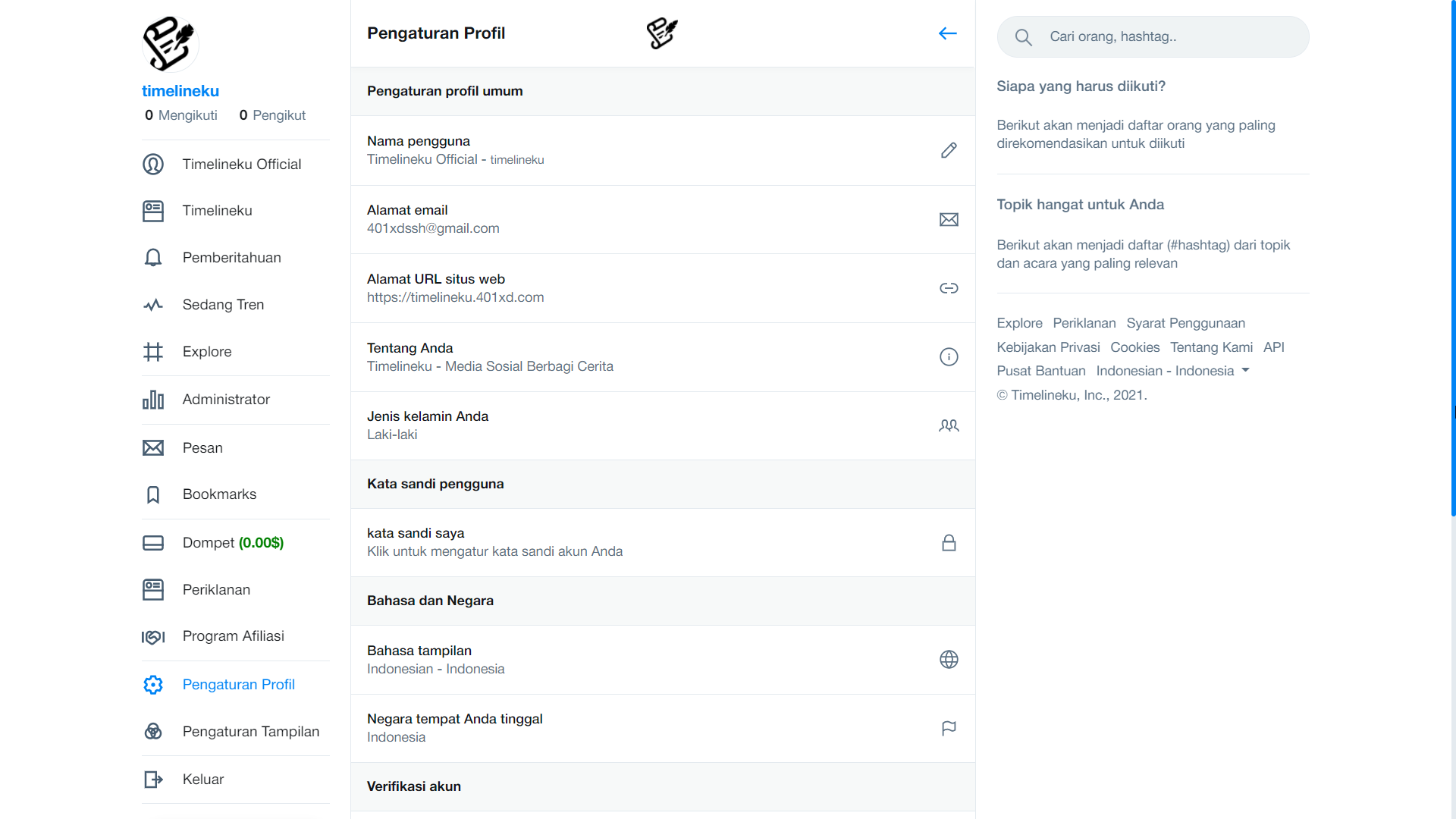Click the flag icon on Negara row

point(947,727)
